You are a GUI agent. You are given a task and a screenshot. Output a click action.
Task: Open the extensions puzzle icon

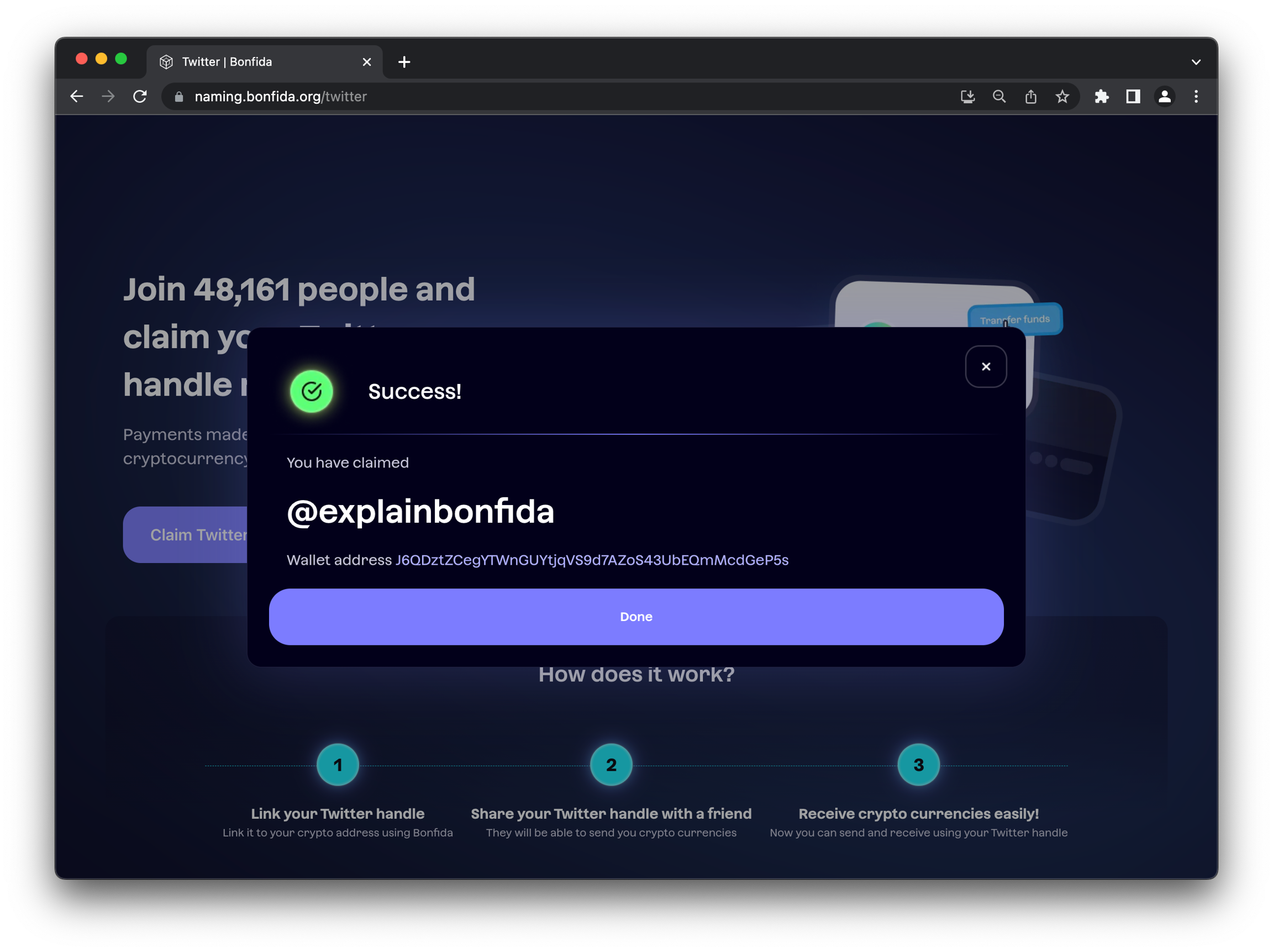pyautogui.click(x=1102, y=97)
